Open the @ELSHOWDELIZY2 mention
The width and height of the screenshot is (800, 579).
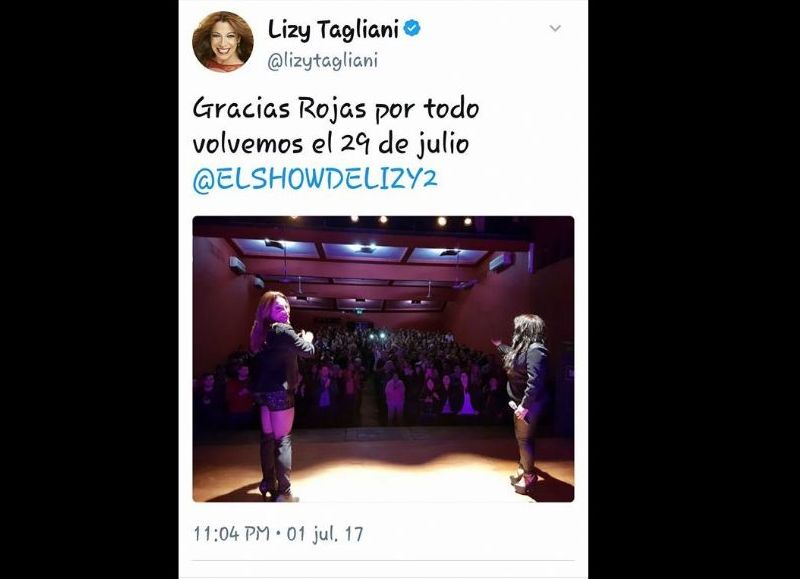point(315,180)
